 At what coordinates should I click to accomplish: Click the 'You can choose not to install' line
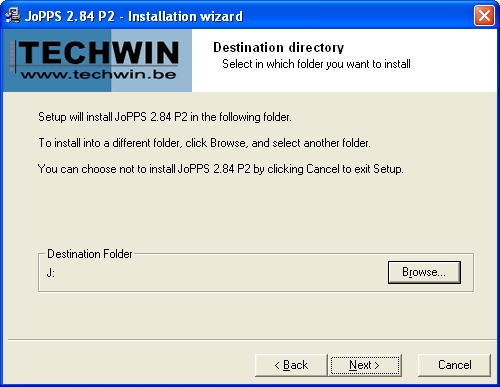point(220,169)
